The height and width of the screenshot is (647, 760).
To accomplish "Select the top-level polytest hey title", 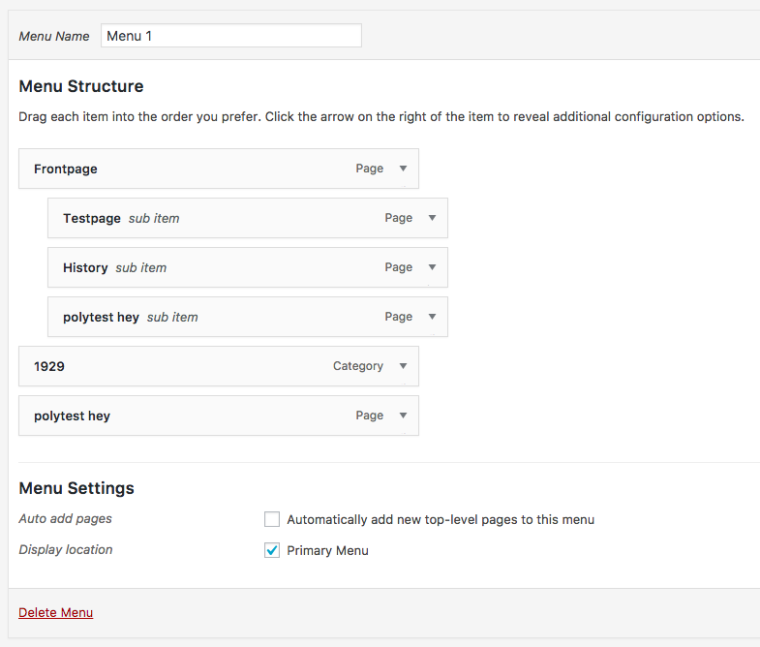I will click(72, 416).
